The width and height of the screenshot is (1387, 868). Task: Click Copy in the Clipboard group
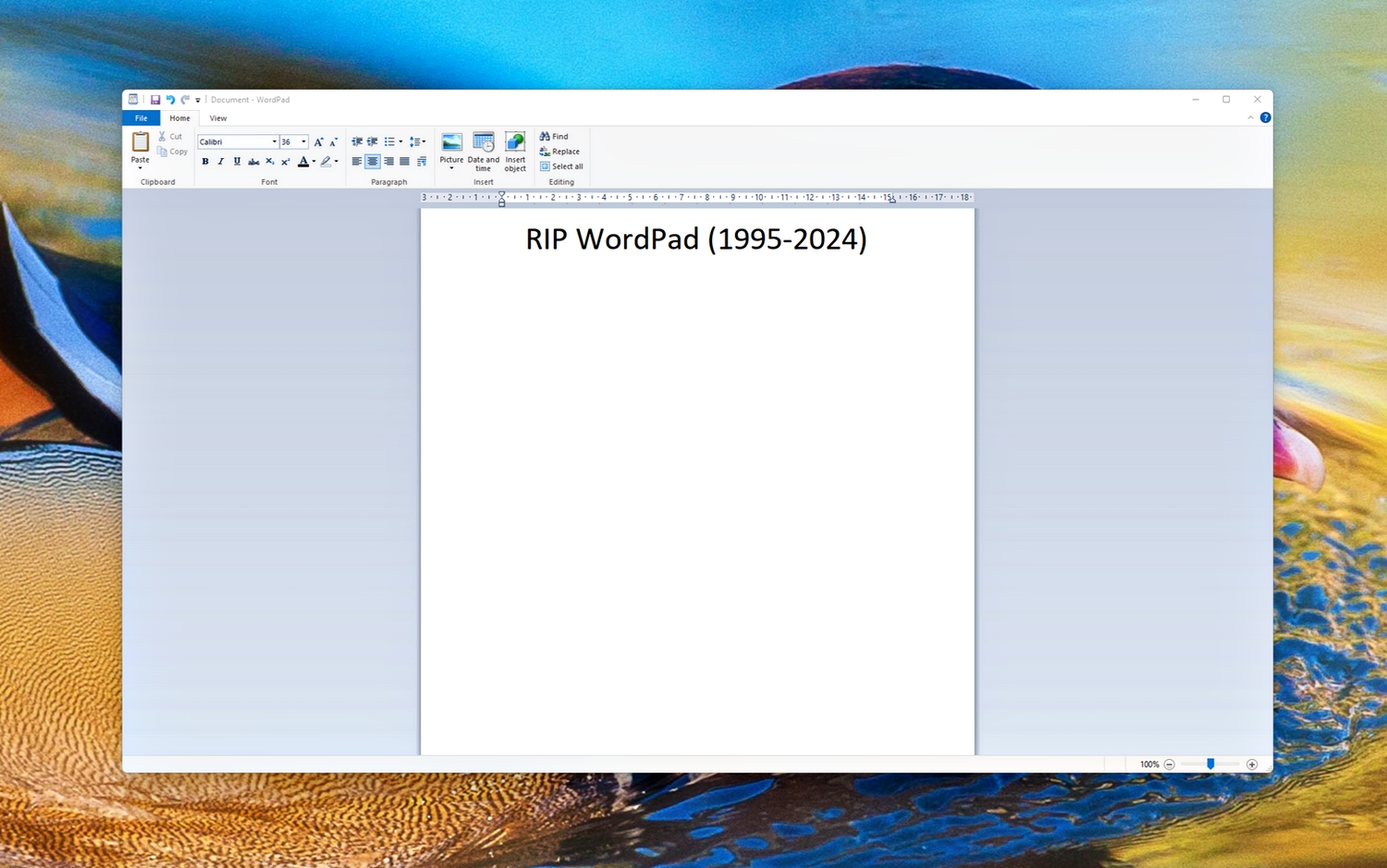click(x=173, y=152)
